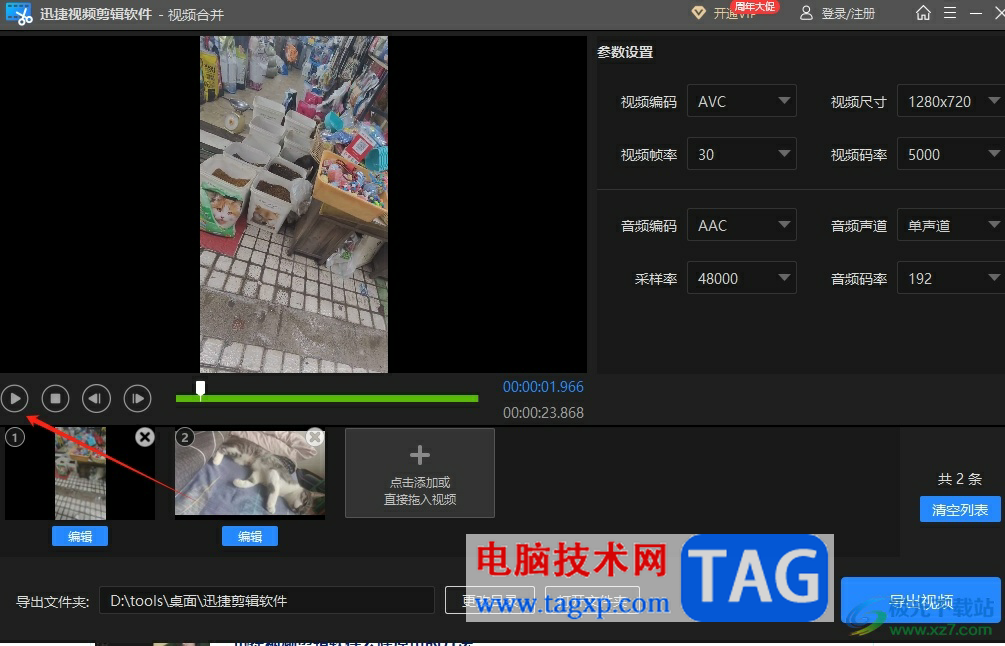Select the second cat video thumbnail
1005x646 pixels.
pos(250,474)
